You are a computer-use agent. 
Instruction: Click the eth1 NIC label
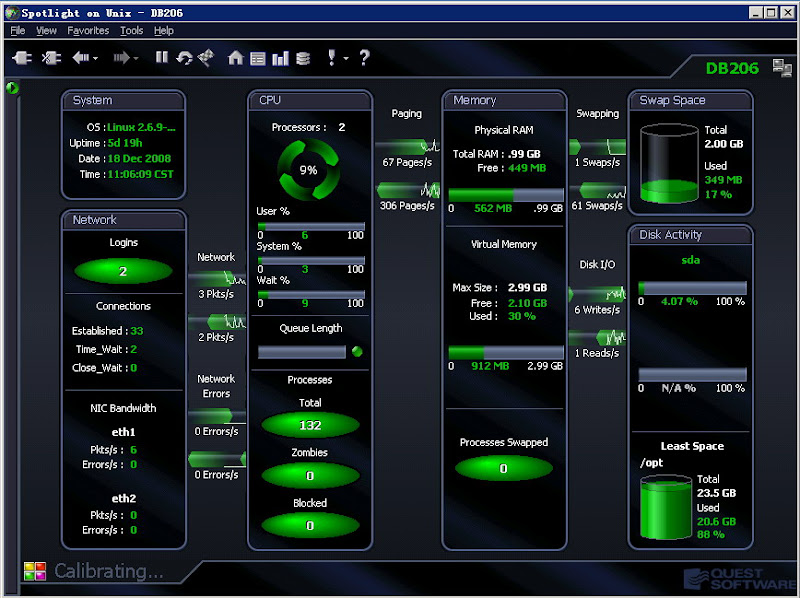(123, 432)
